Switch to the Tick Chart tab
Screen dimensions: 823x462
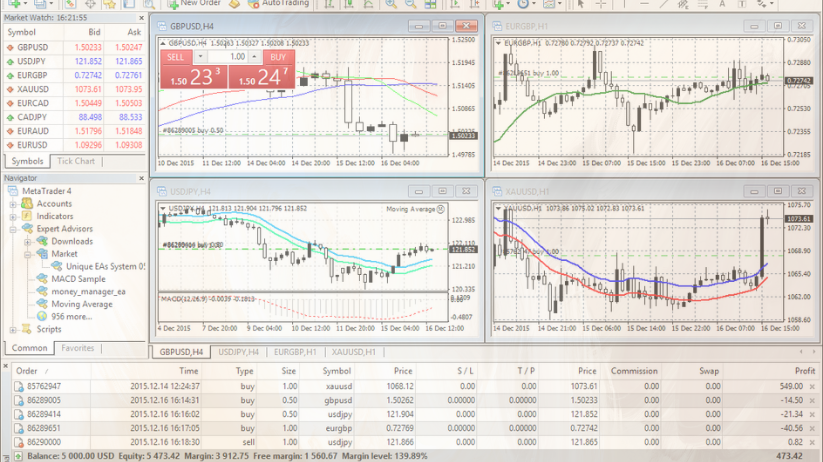pos(76,161)
